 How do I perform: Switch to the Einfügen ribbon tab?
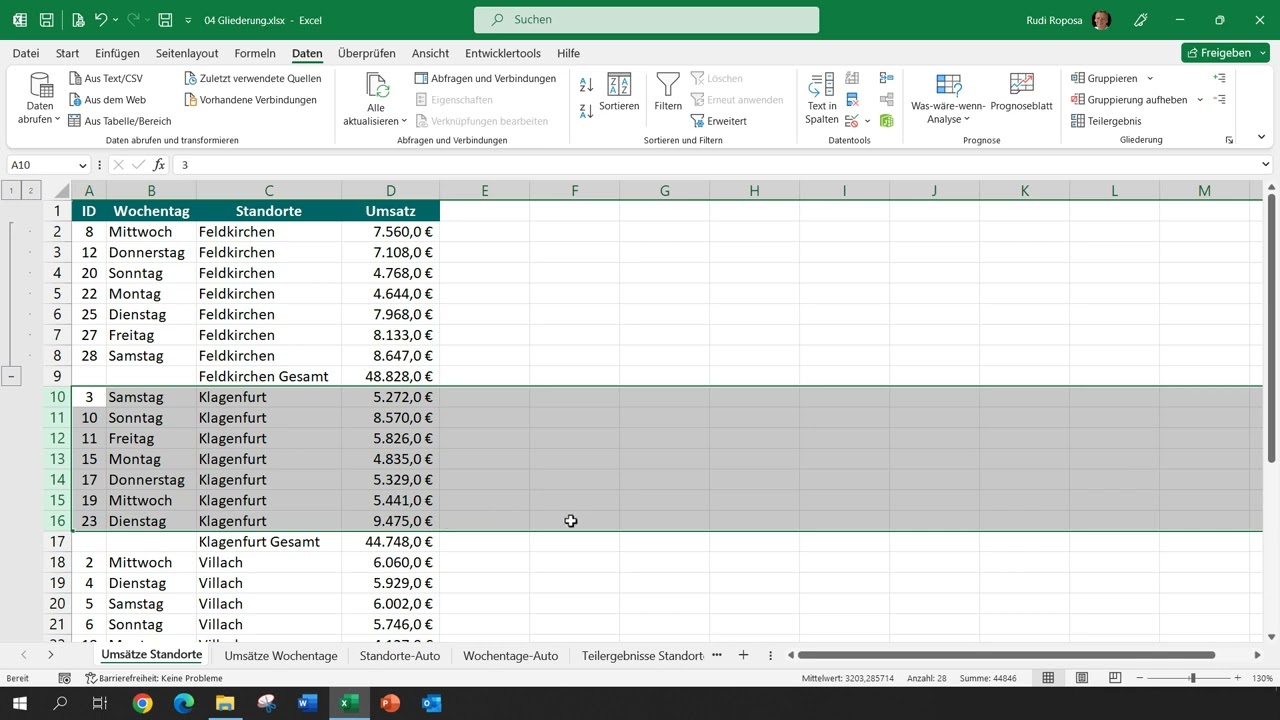coord(118,53)
